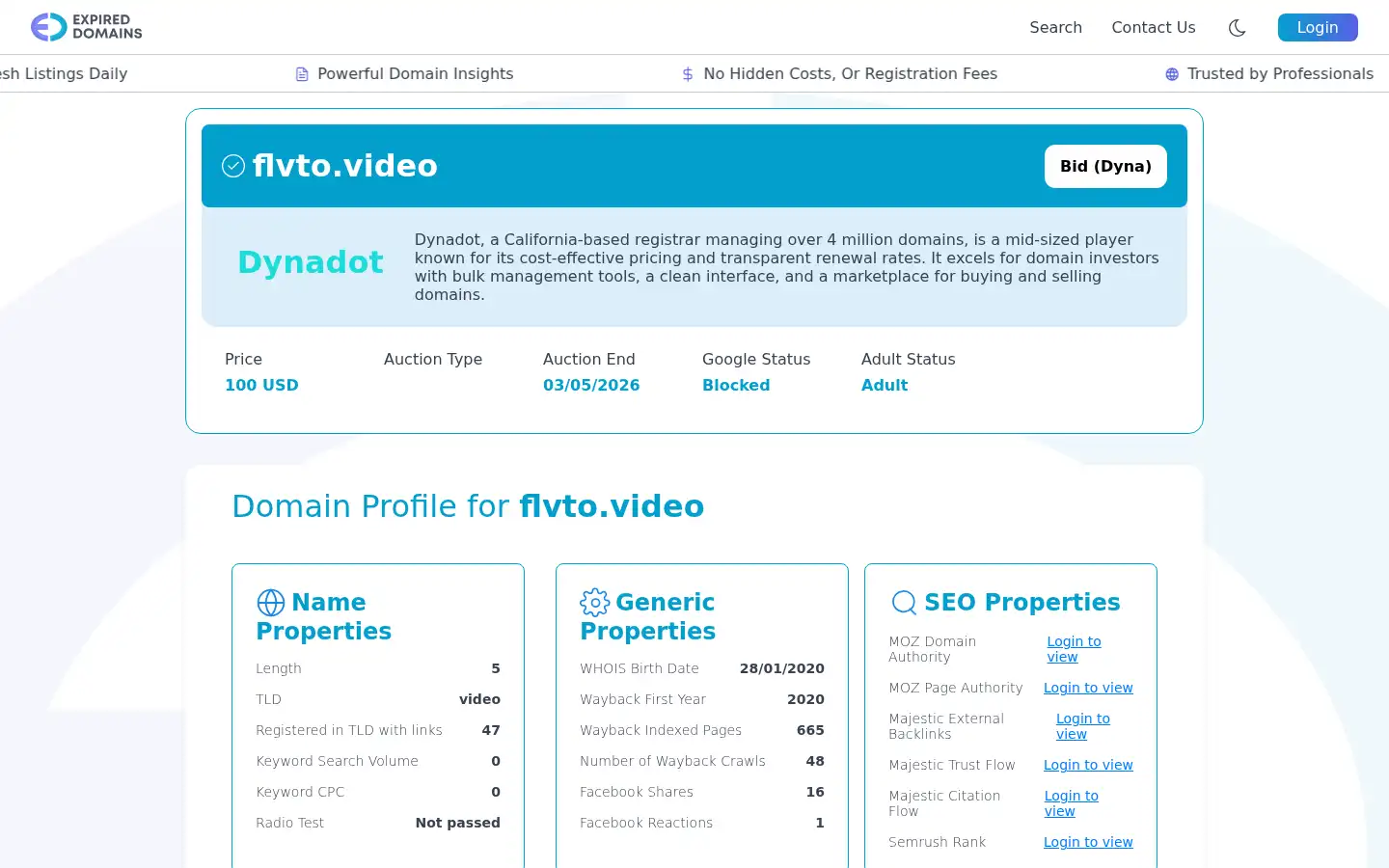The height and width of the screenshot is (868, 1389).
Task: Click the Facebook Reactions row label
Action: [x=646, y=823]
